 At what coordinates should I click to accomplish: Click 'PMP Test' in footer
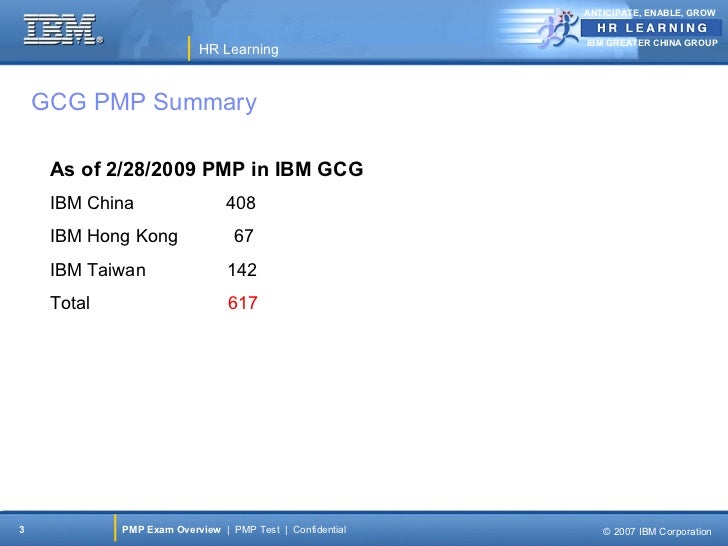(257, 530)
